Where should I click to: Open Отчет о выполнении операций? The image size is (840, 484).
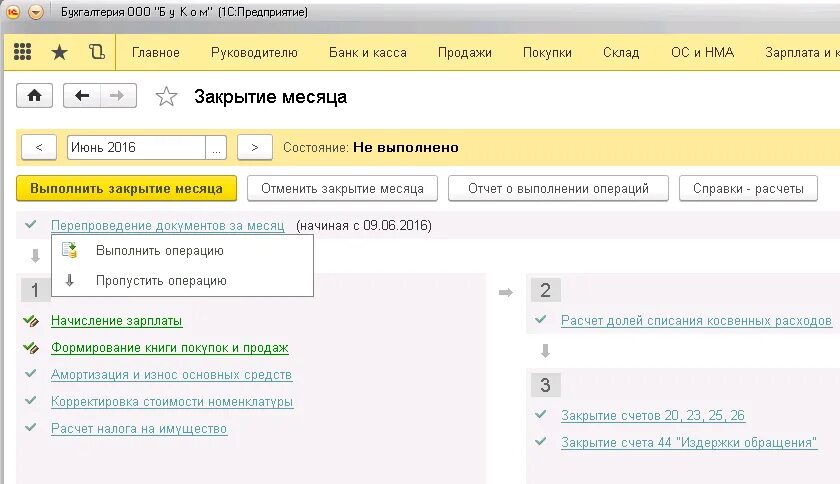558,189
